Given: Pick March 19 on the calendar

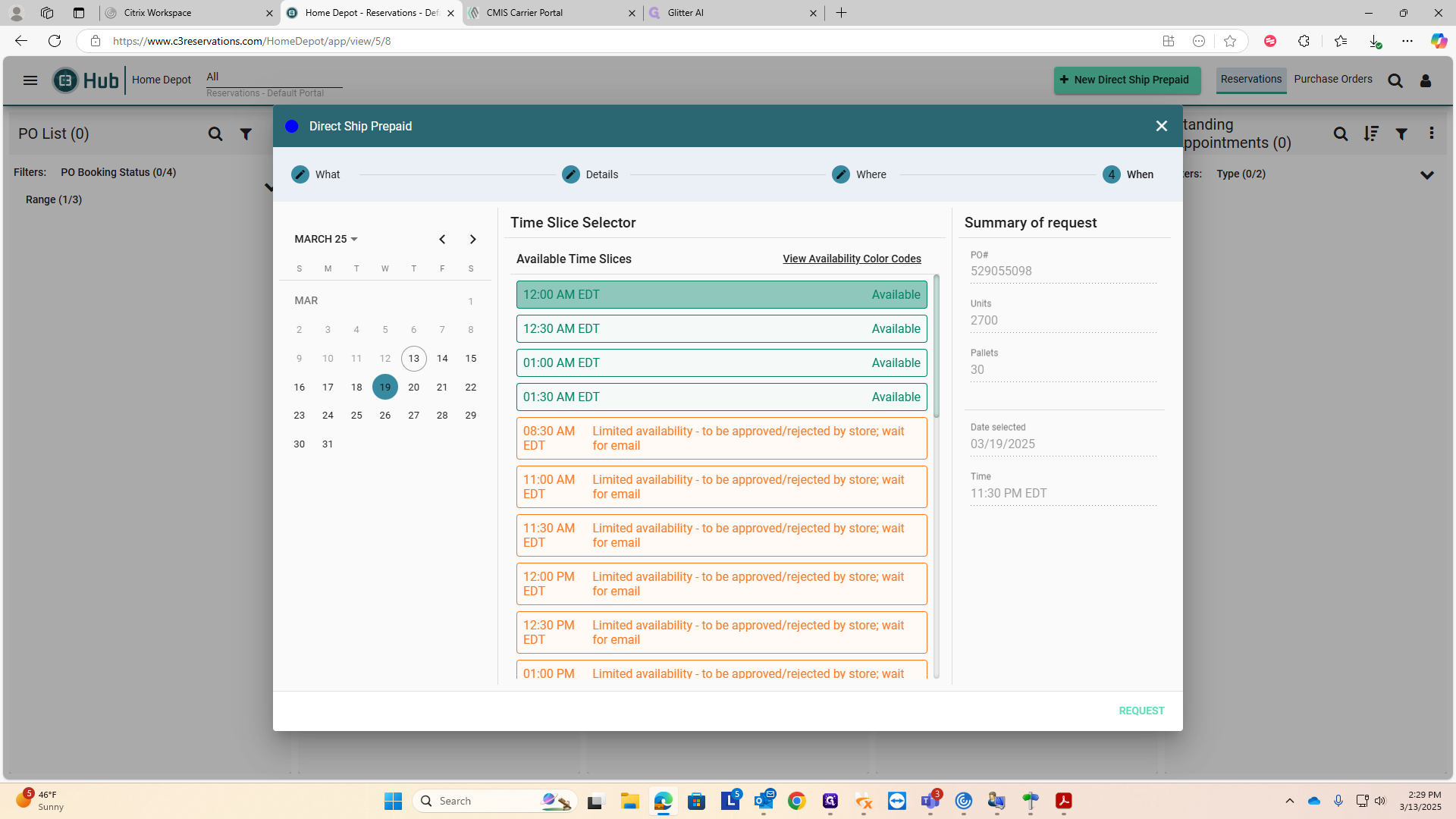Looking at the screenshot, I should 385,388.
